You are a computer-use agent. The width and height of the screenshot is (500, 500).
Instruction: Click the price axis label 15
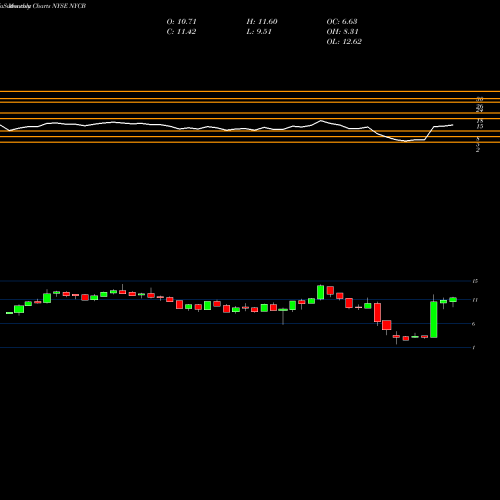[x=475, y=281]
